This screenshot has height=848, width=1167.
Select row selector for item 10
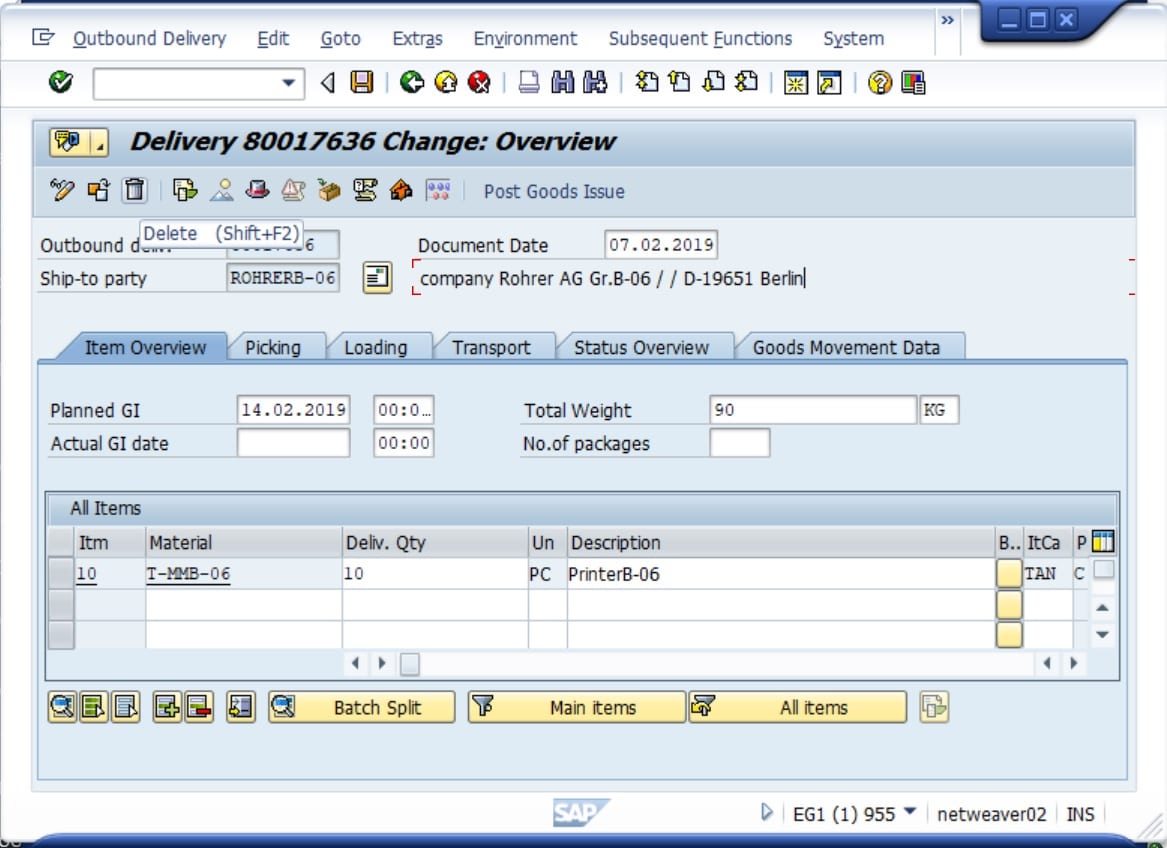(x=60, y=573)
